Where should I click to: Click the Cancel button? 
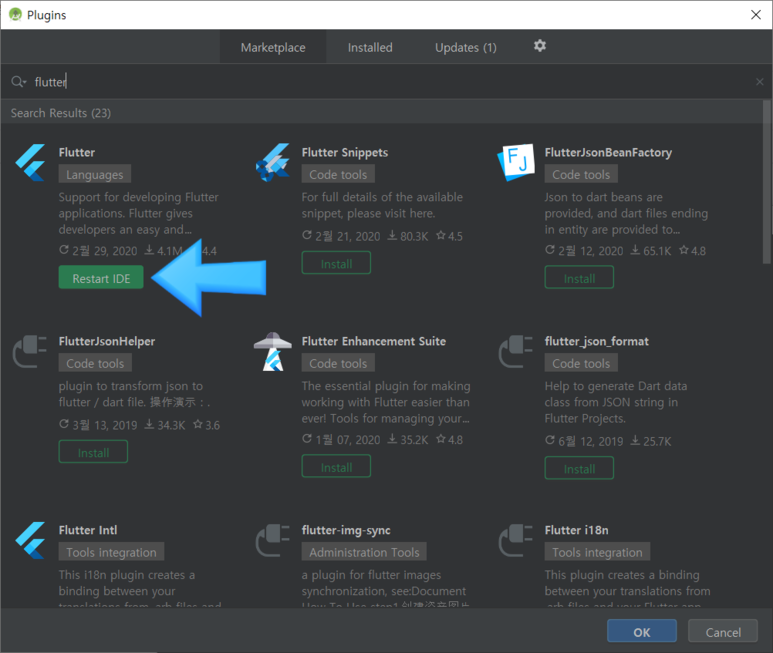tap(723, 631)
